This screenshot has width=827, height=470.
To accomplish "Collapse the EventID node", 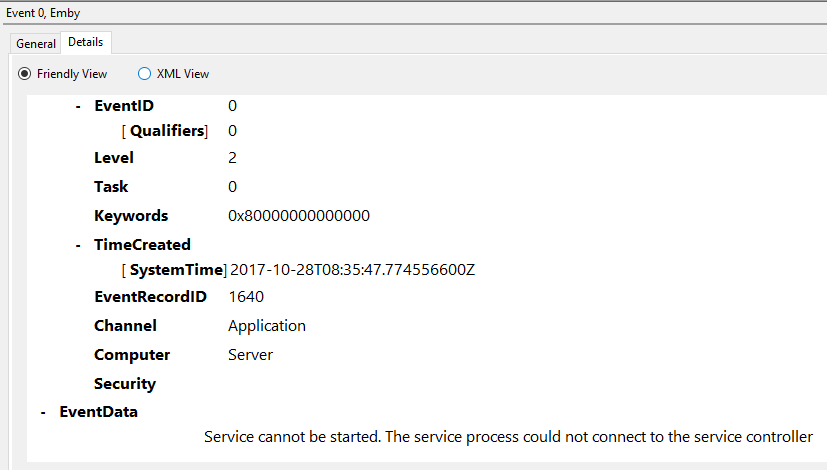I will pos(79,106).
